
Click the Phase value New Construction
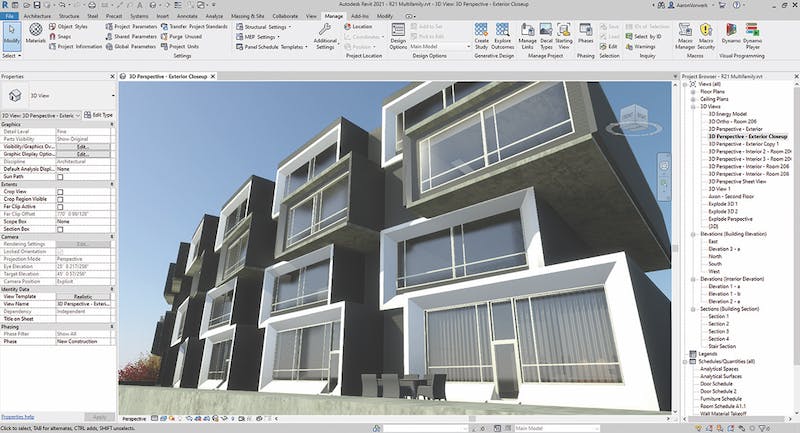83,342
